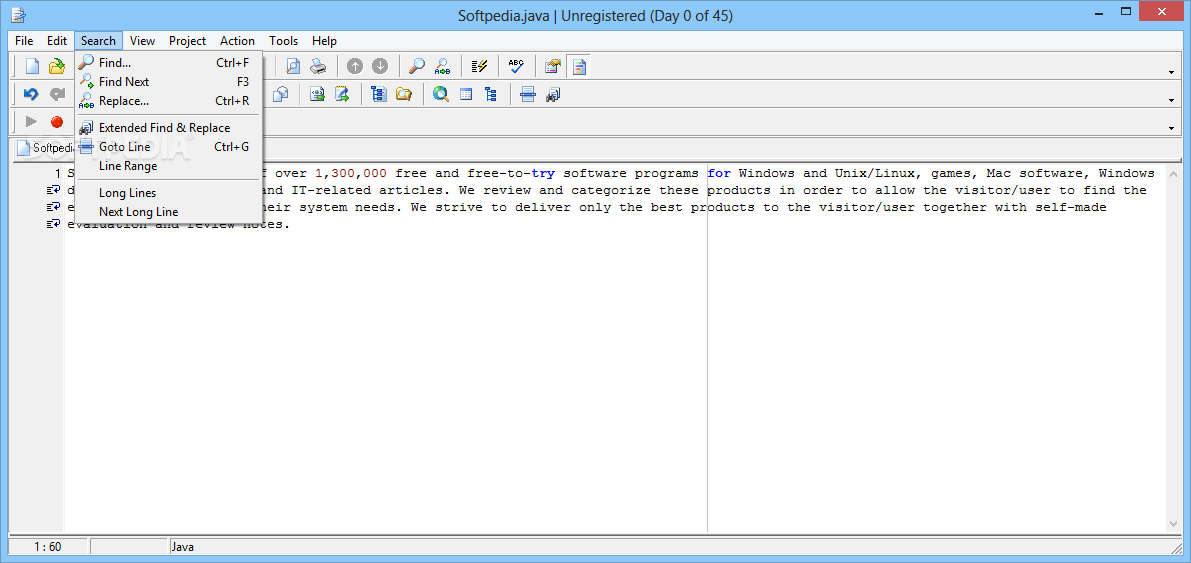The height and width of the screenshot is (563, 1191).
Task: Open the Action menu
Action: (238, 41)
